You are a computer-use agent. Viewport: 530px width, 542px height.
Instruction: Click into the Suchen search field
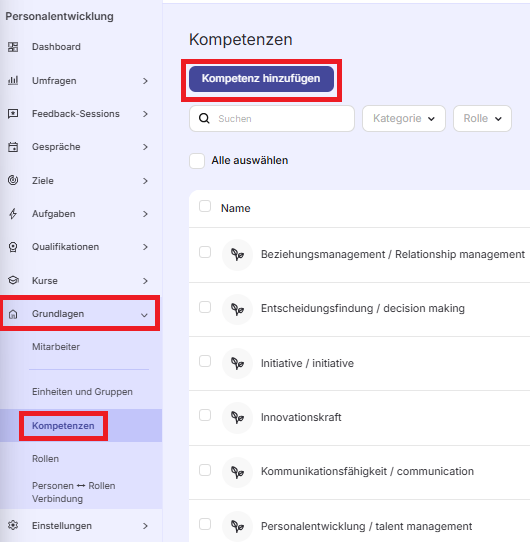272,119
